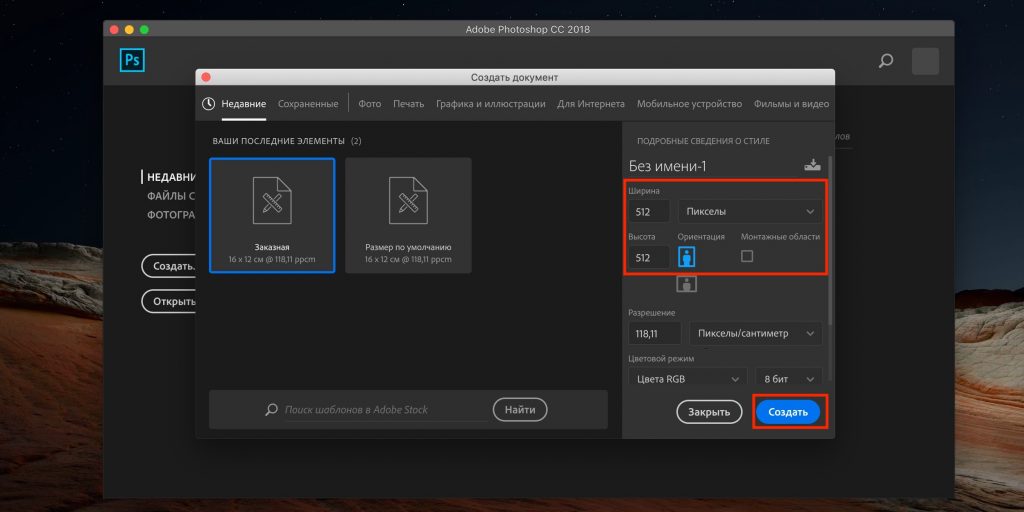This screenshot has width=1024, height=512.
Task: Expand the 8 бит bit depth dropdown
Action: pyautogui.click(x=789, y=379)
